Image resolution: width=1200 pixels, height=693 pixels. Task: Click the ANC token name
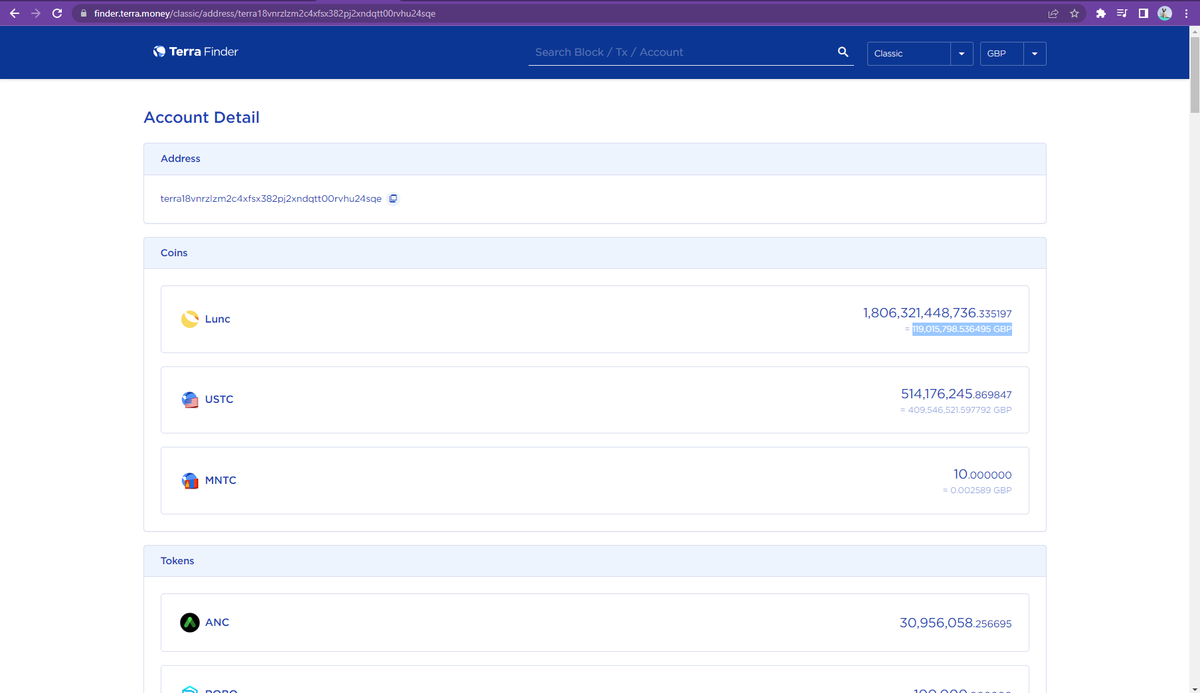(217, 622)
